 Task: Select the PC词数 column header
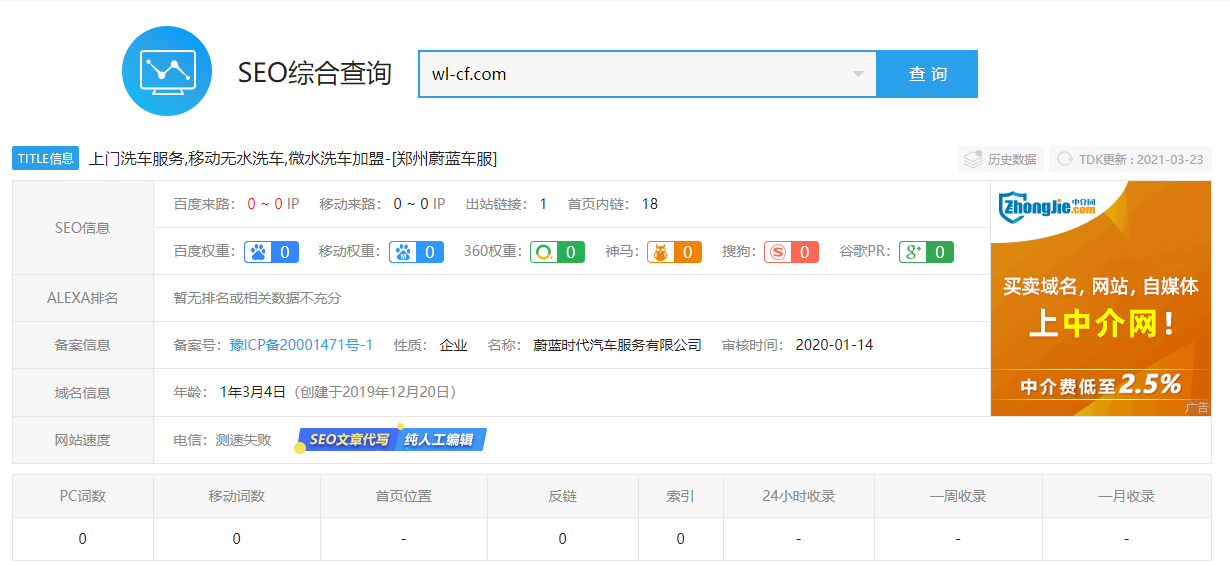83,496
